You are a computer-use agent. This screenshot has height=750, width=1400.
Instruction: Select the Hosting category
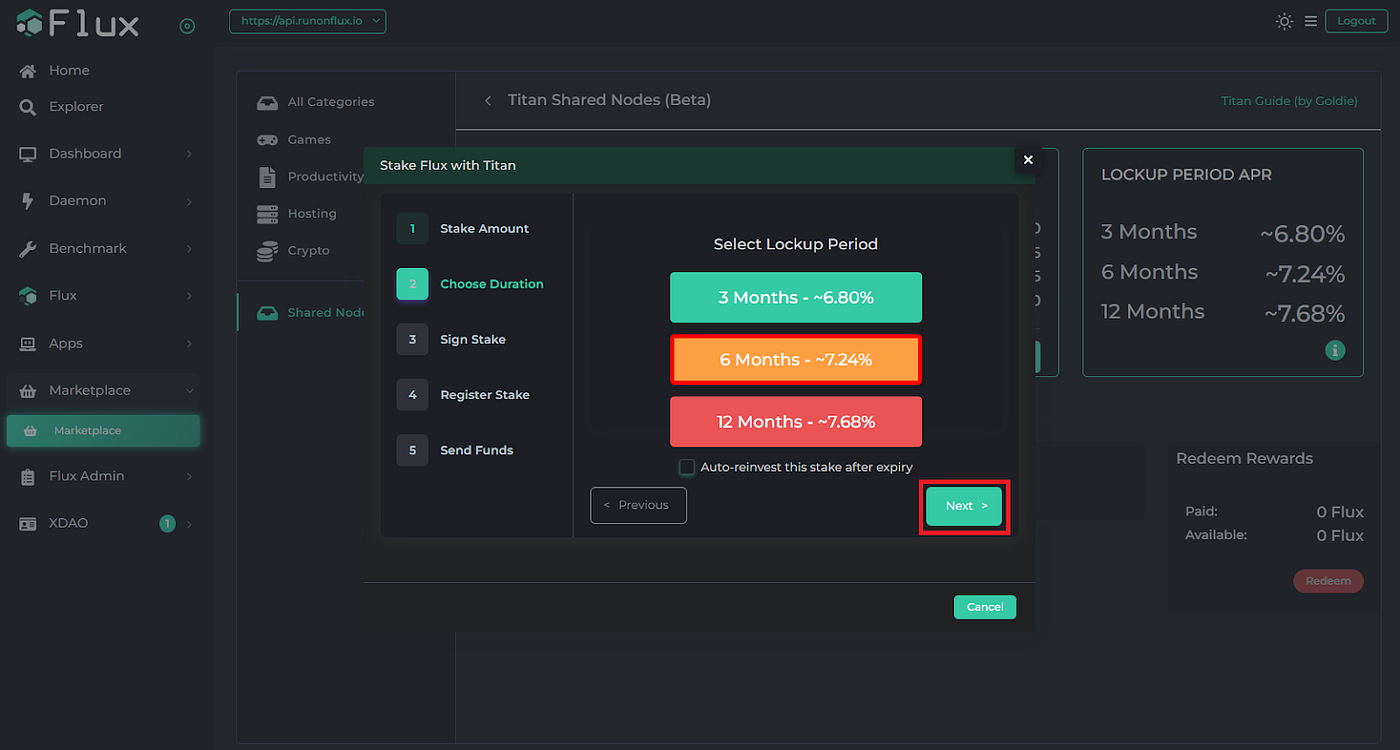(x=312, y=214)
